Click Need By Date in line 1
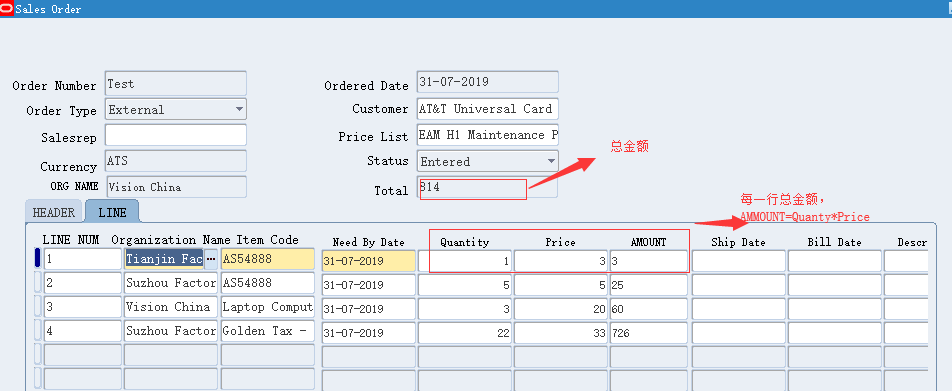Screen dimensions: 952x391 tap(369, 261)
